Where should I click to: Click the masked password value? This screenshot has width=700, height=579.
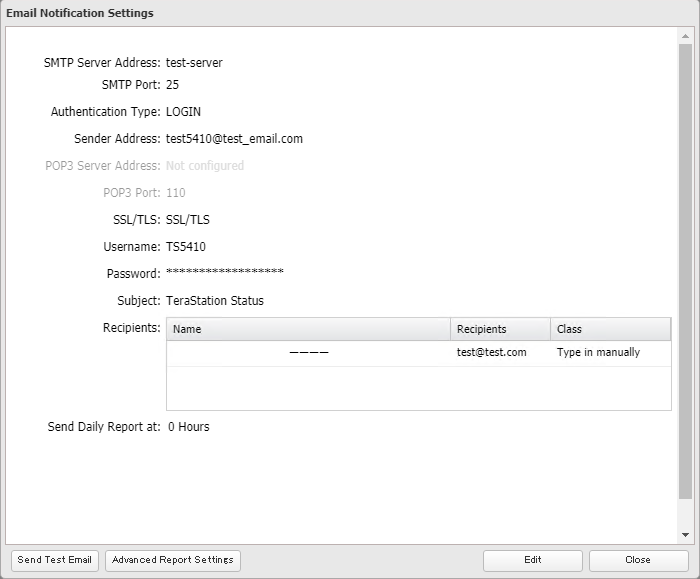pyautogui.click(x=224, y=273)
